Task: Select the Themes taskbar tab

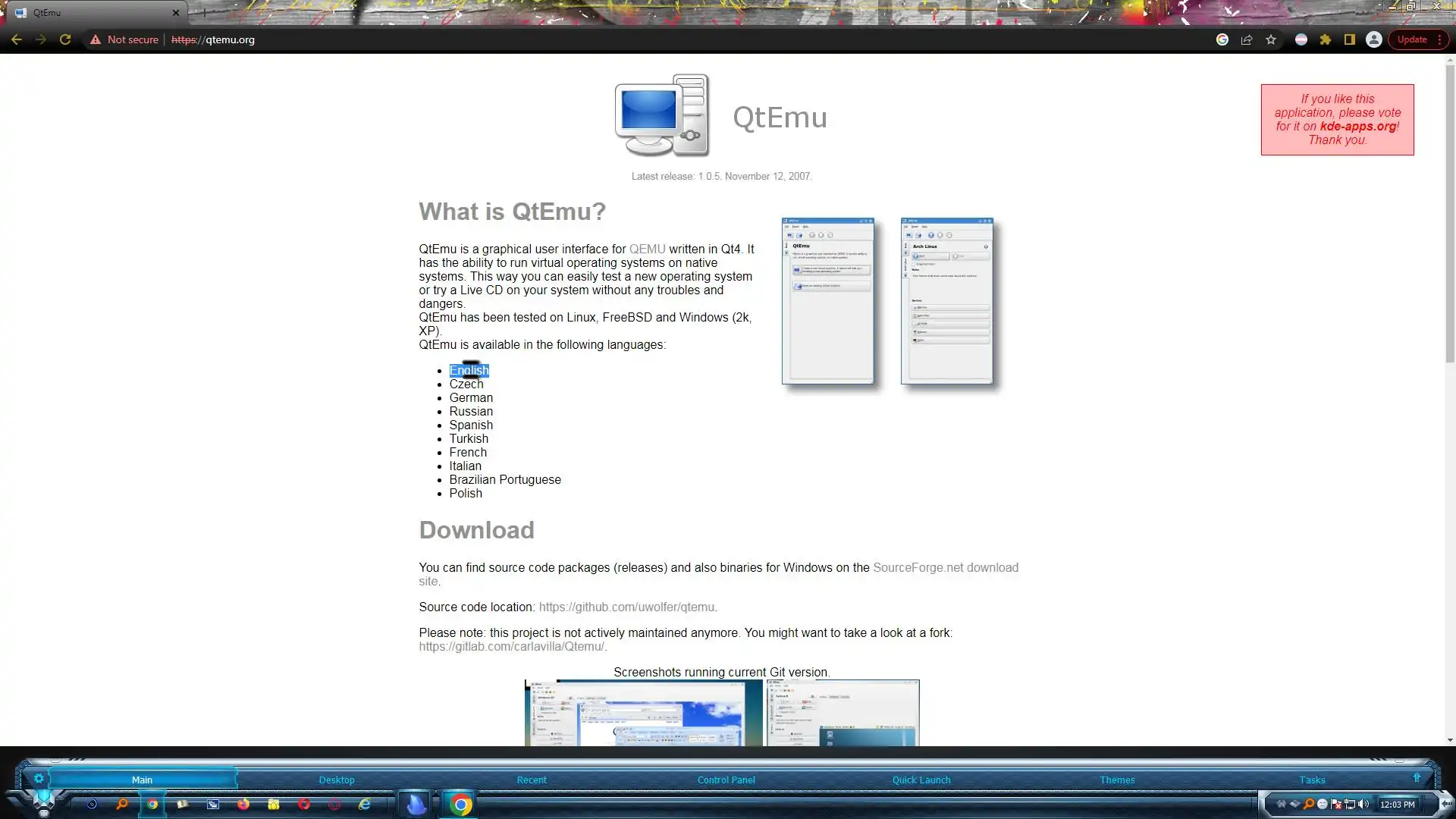Action: point(1117,780)
